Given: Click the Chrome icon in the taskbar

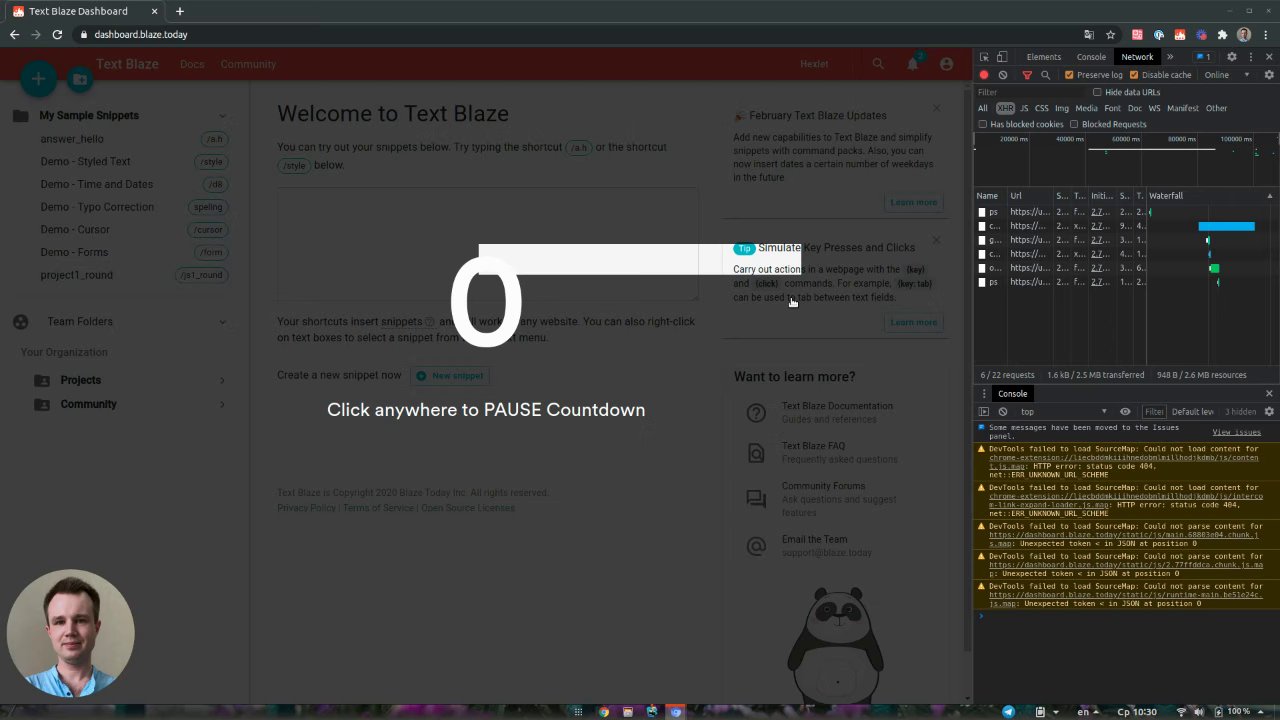Looking at the screenshot, I should pos(603,712).
